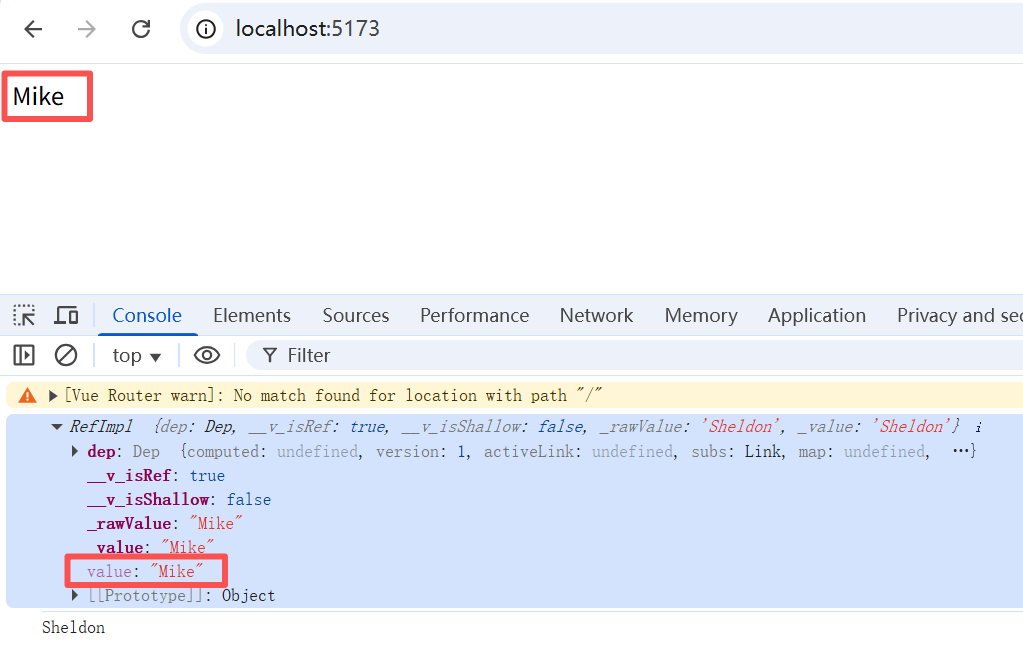Click the warning triangle icon
This screenshot has height=648, width=1023.
27,395
